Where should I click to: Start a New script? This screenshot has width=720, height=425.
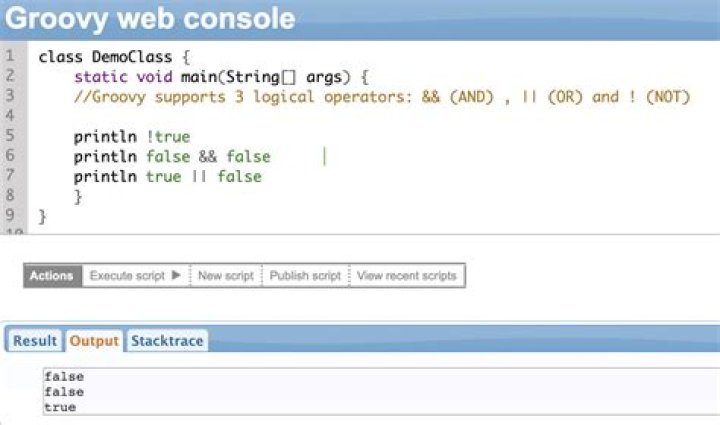pyautogui.click(x=225, y=275)
